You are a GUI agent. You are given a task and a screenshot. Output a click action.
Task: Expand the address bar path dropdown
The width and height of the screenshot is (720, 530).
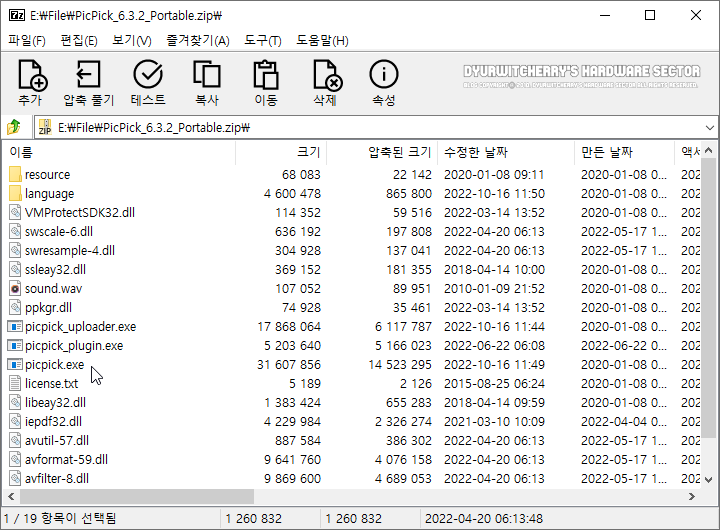tap(710, 128)
